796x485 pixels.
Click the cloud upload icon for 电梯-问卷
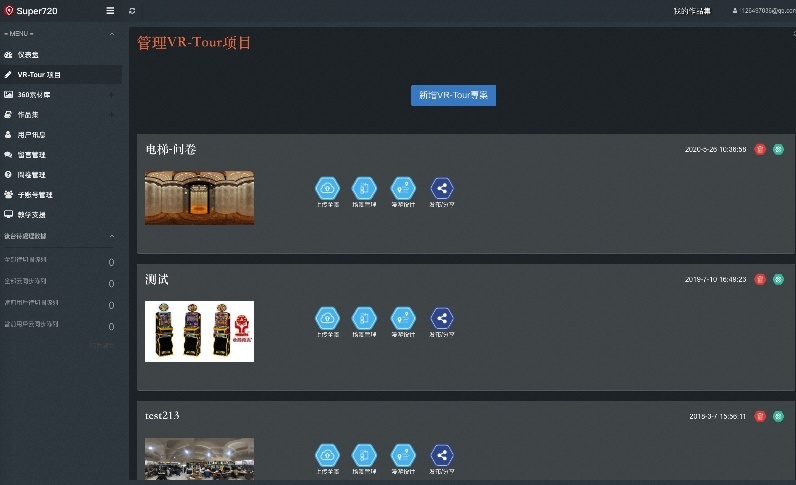point(327,188)
